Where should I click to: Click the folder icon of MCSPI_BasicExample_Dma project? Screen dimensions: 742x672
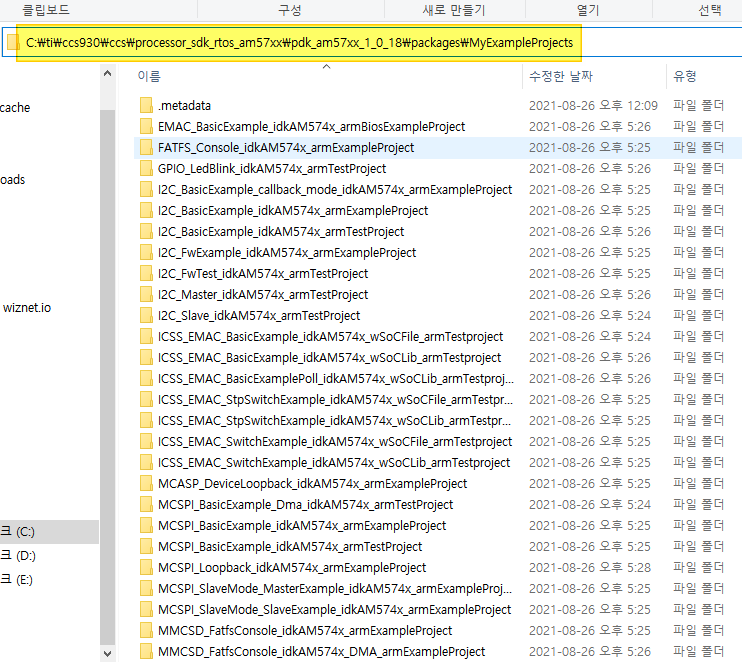coord(146,504)
